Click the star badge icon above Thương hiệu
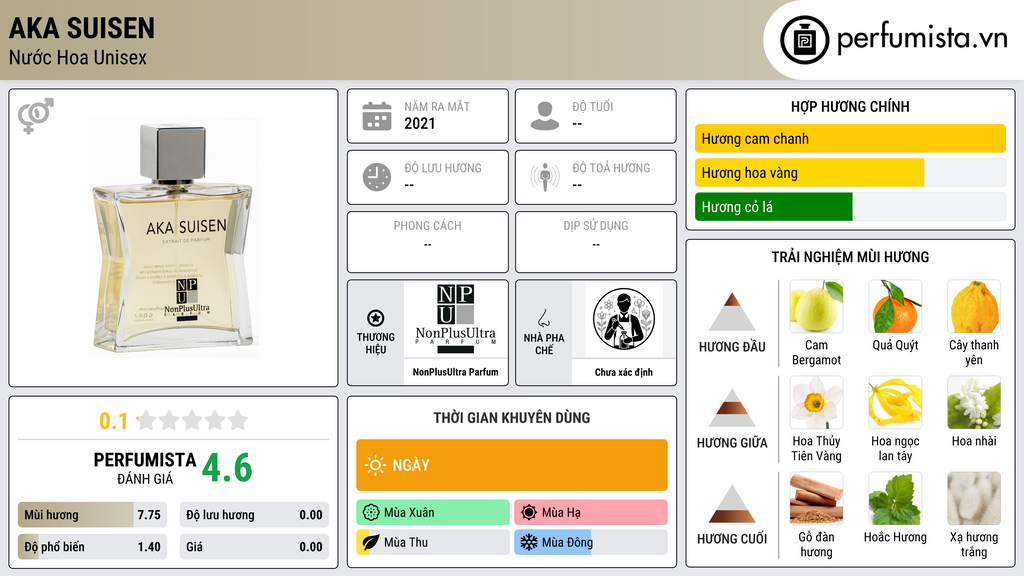The width and height of the screenshot is (1024, 576). coord(376,318)
